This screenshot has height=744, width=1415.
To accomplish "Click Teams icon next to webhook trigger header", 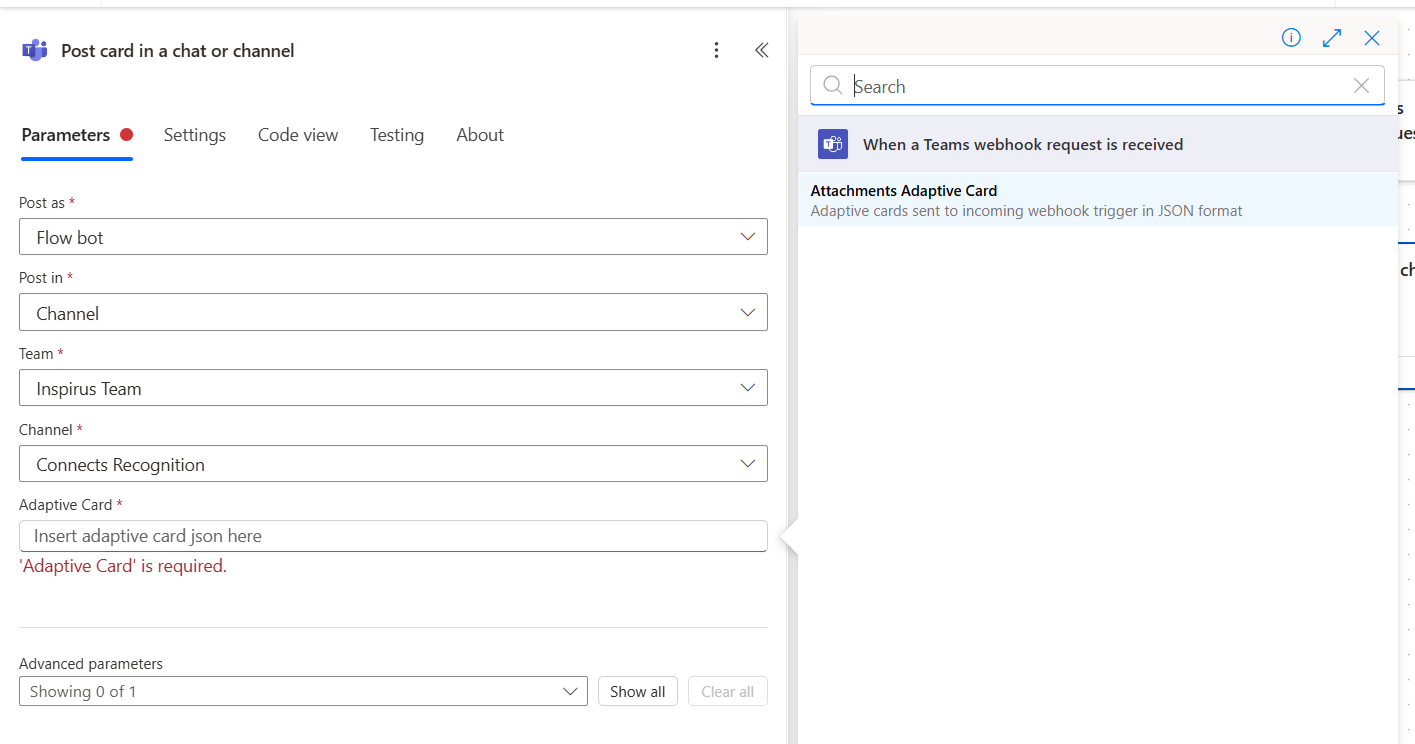I will [833, 144].
